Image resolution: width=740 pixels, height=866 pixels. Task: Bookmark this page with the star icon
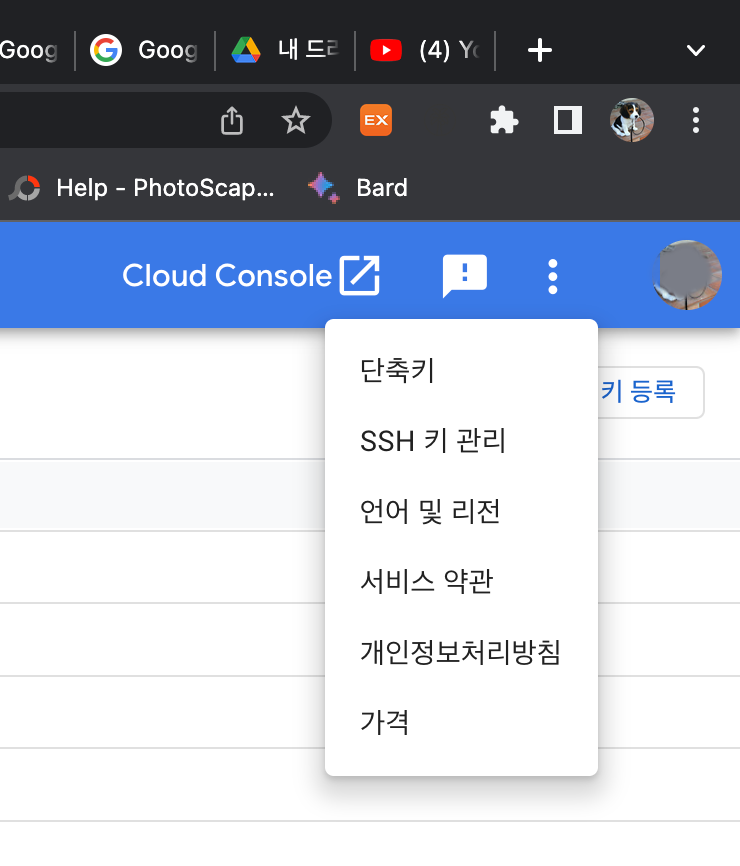pos(295,120)
